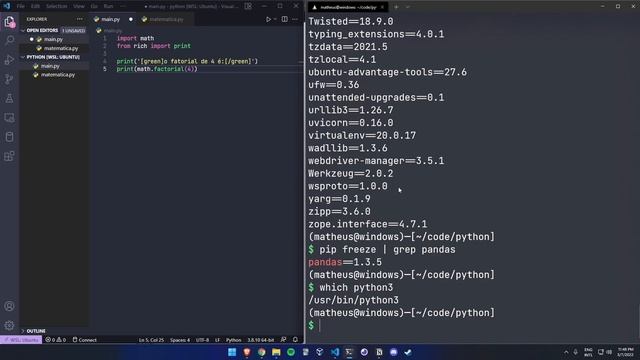This screenshot has height=360, width=640.
Task: Select language mode Python in status bar
Action: pyautogui.click(x=233, y=340)
